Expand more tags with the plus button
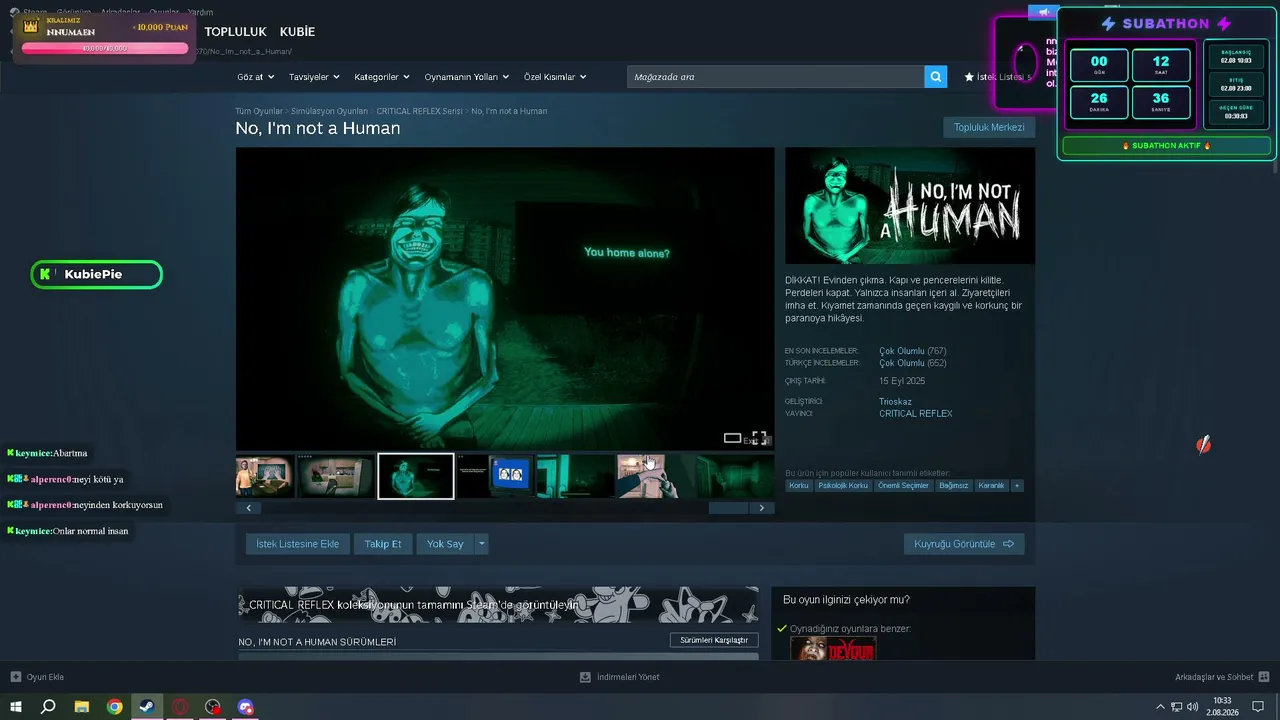The image size is (1280, 720). tap(1017, 486)
